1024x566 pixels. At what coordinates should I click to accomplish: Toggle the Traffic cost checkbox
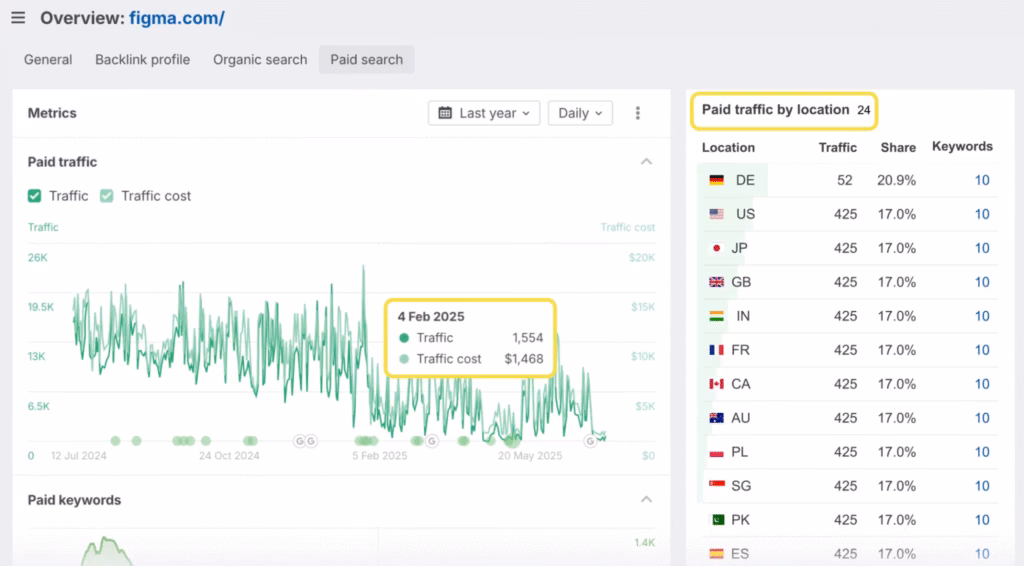point(107,196)
